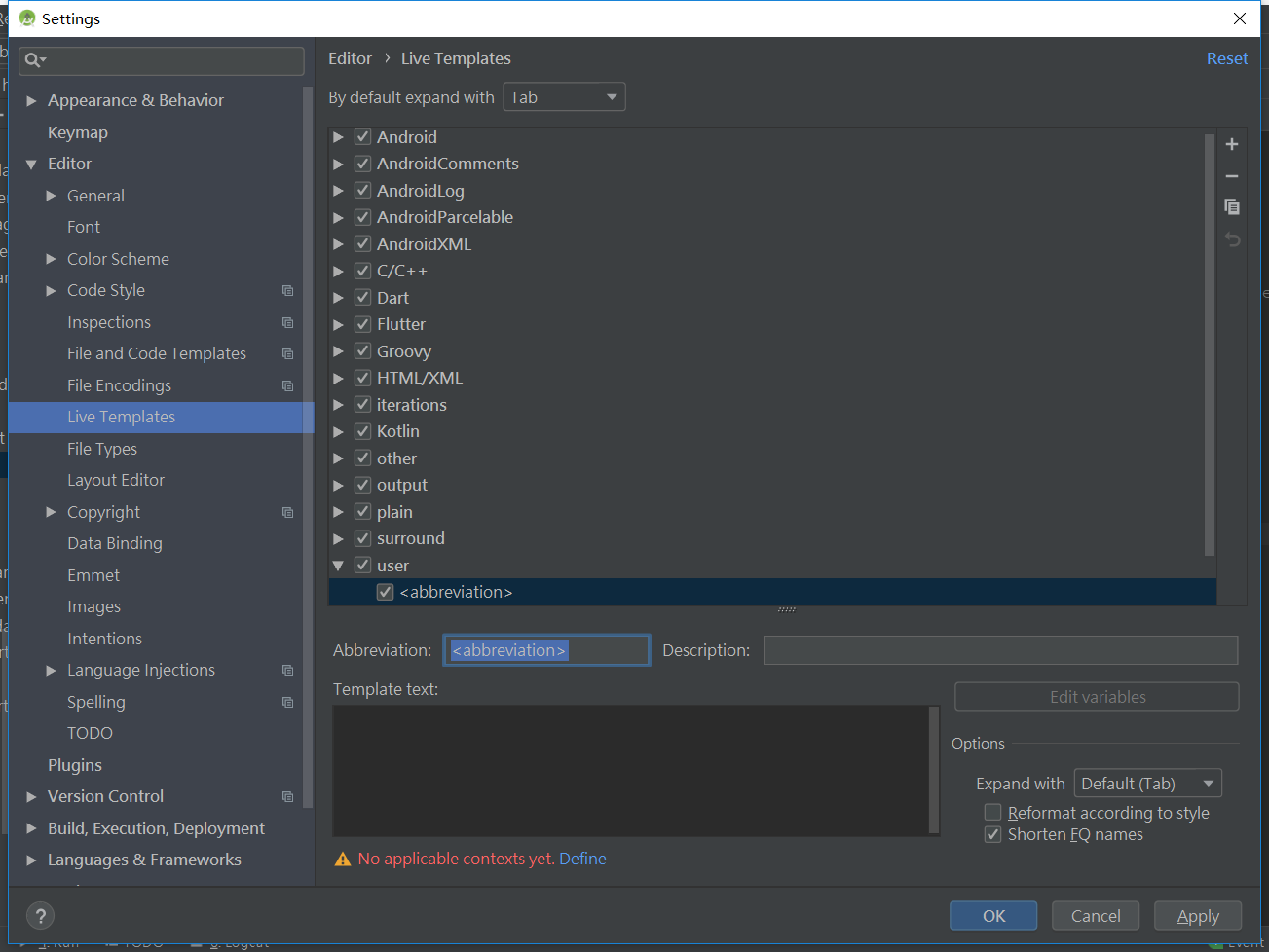The width and height of the screenshot is (1269, 952).
Task: Click project-level icon beside Version Control
Action: [287, 796]
